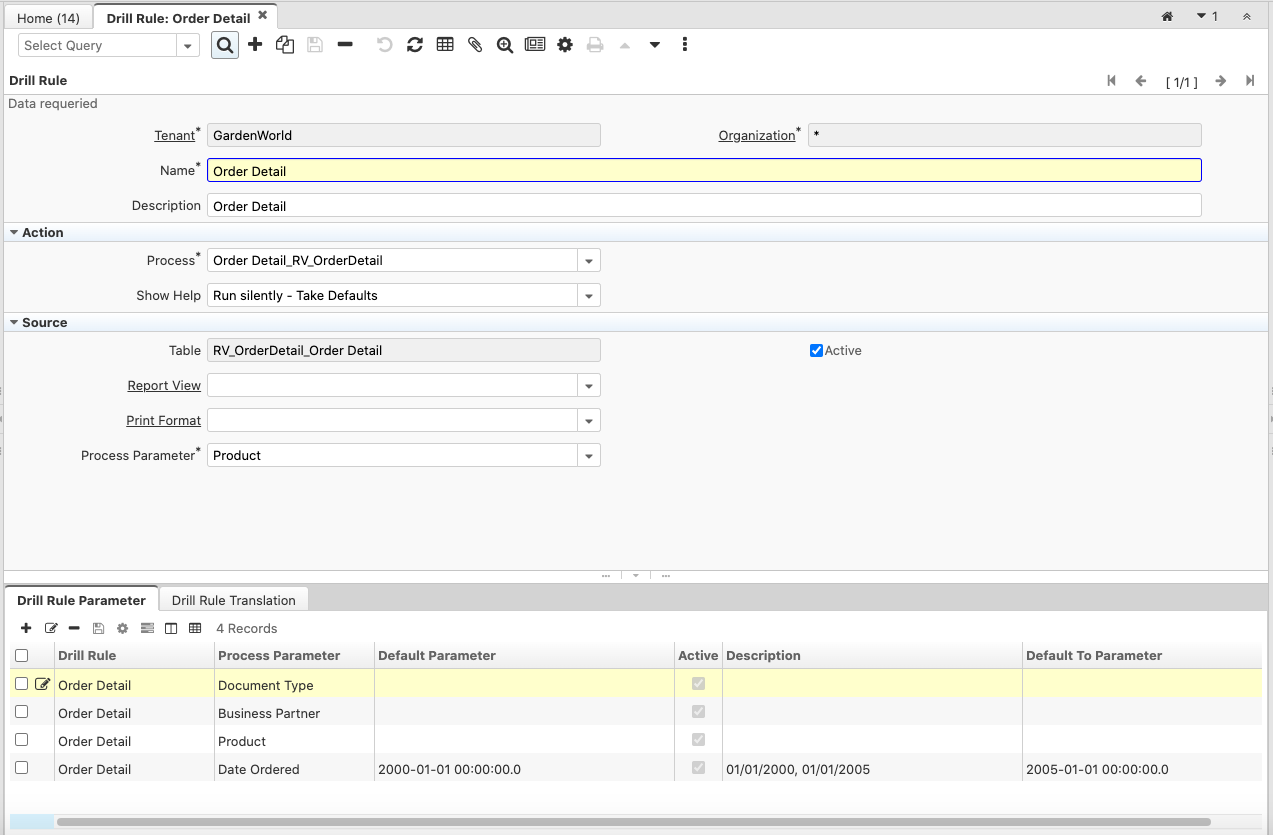Click the Process gear icon in toolbar
This screenshot has height=835, width=1273.
(565, 45)
